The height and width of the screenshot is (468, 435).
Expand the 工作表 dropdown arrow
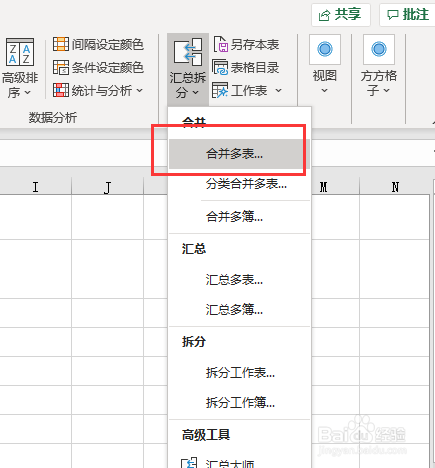(279, 90)
